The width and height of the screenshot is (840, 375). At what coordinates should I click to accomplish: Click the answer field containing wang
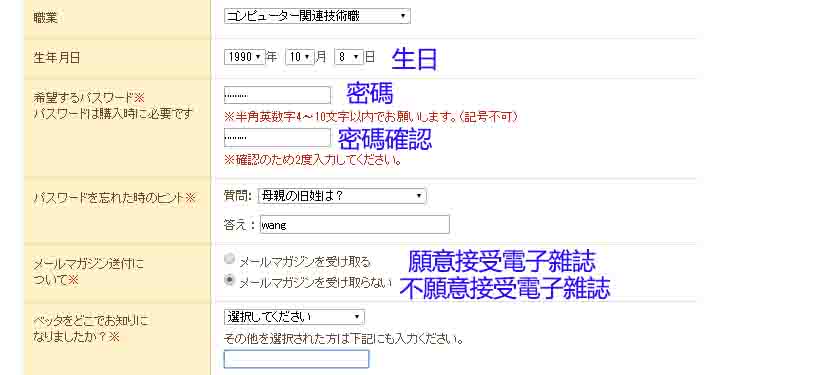point(354,225)
